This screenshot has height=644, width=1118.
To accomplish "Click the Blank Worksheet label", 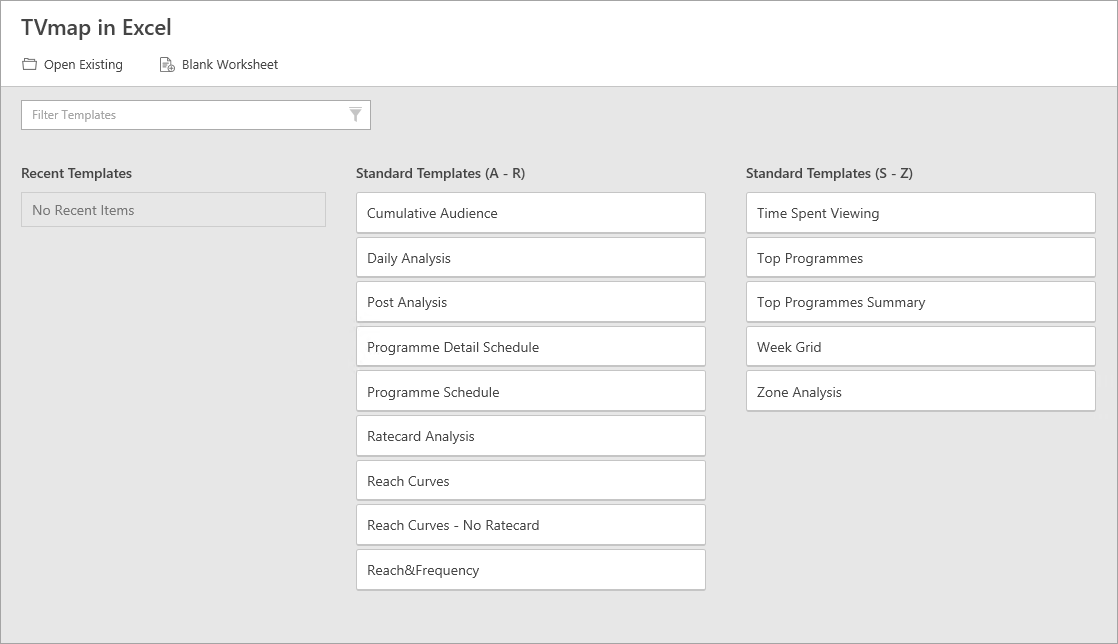I will click(x=230, y=64).
